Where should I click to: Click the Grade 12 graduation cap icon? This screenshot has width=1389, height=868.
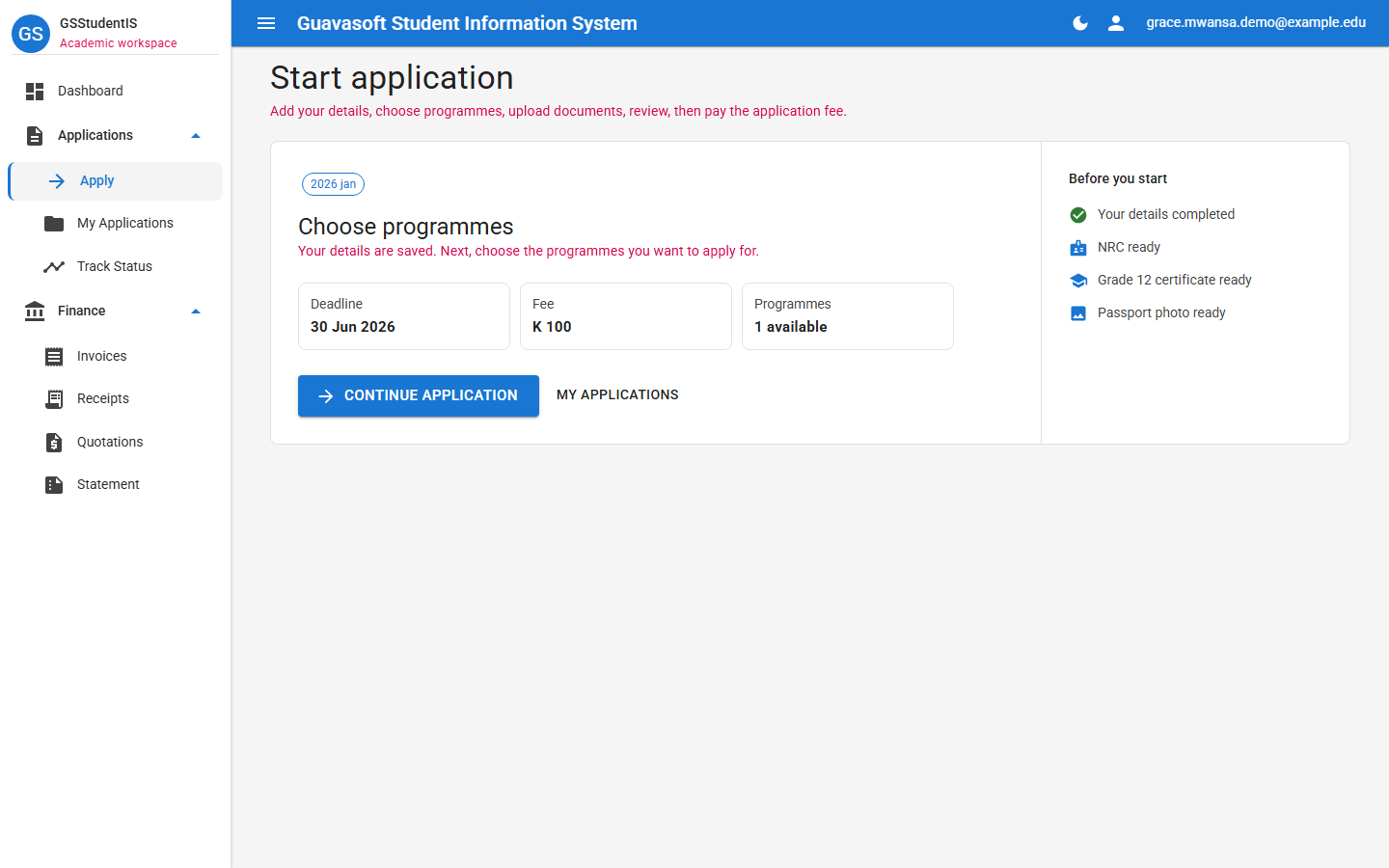(x=1078, y=281)
